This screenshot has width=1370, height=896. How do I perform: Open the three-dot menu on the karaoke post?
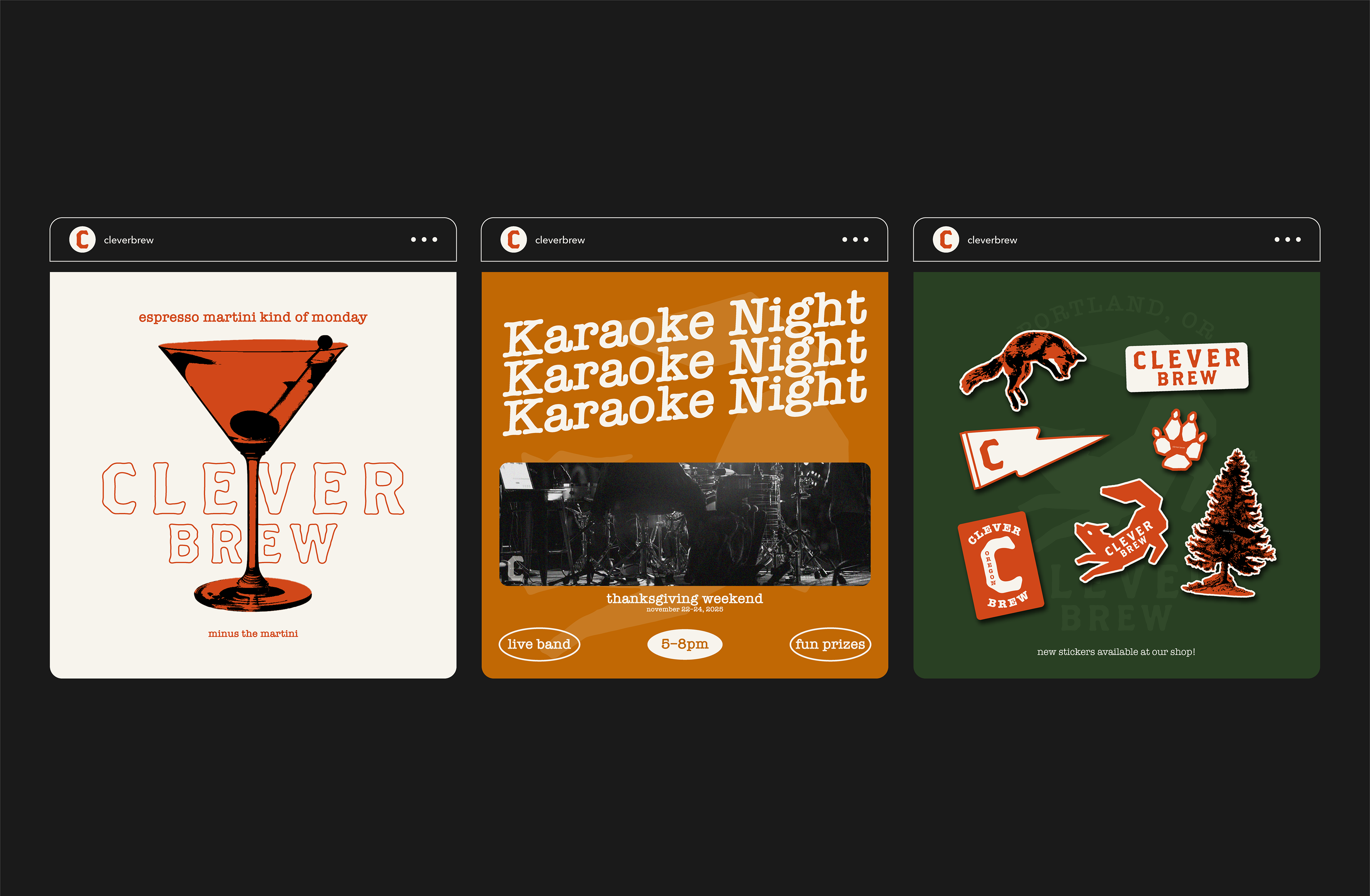(x=856, y=239)
